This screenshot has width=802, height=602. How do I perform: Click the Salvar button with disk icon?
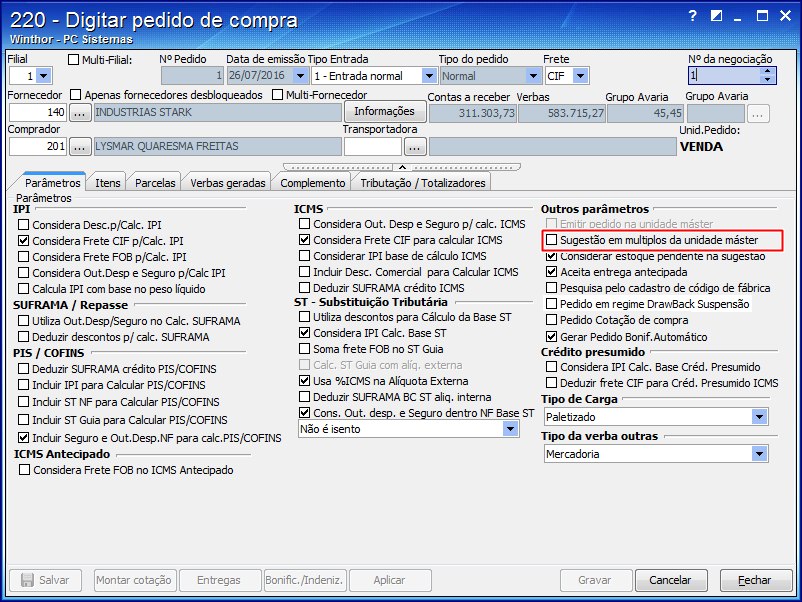(x=45, y=580)
